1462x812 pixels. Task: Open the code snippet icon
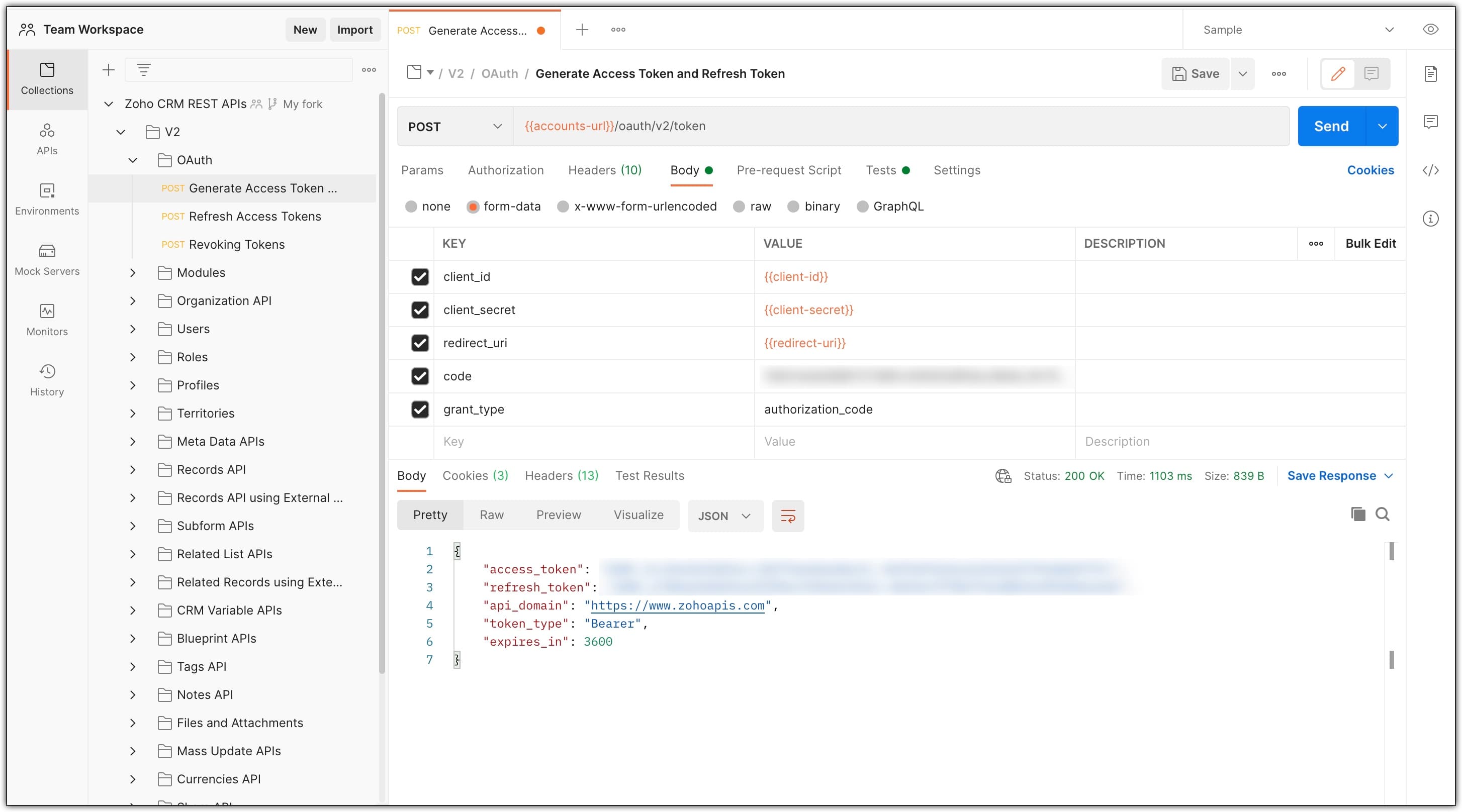click(x=1430, y=170)
